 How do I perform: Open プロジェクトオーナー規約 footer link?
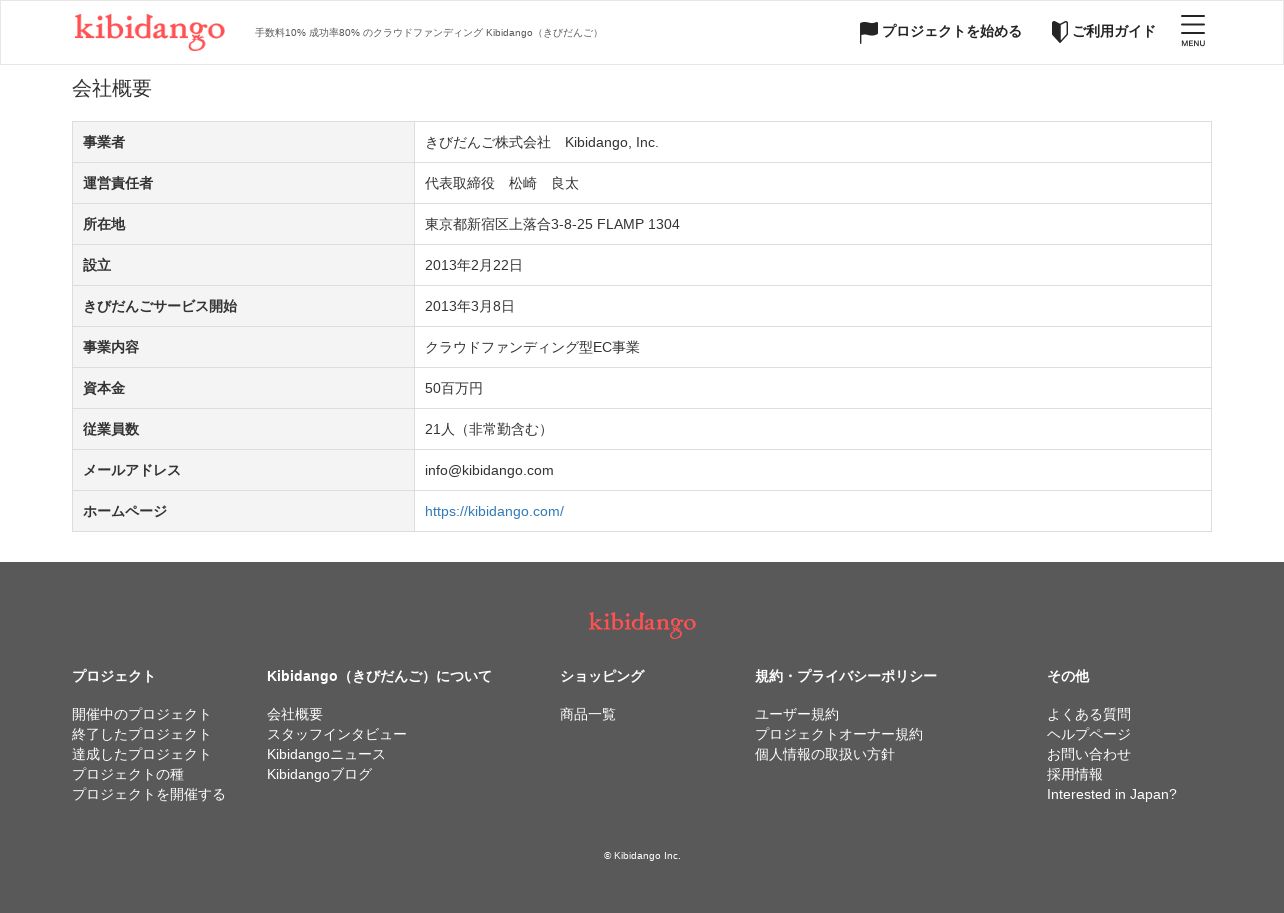click(x=839, y=734)
